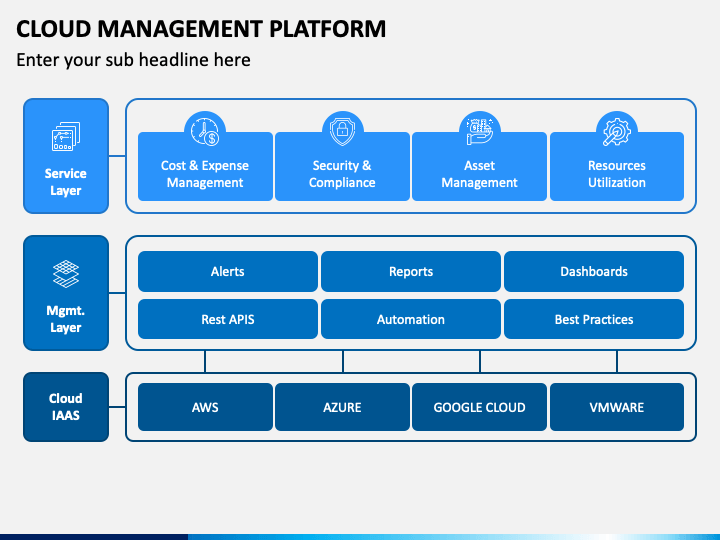Click the VMWARE block
This screenshot has height=540, width=720.
[616, 407]
